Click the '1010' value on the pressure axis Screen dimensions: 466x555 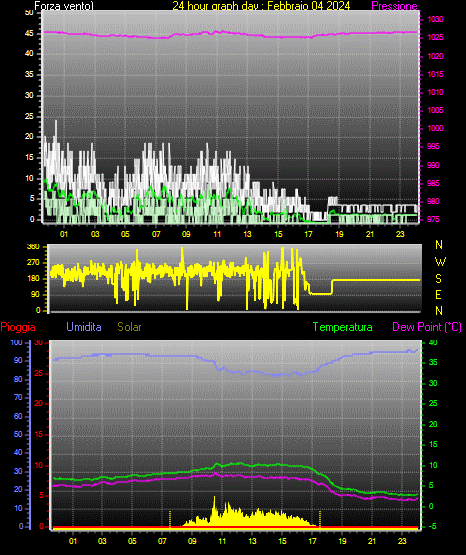tap(435, 92)
